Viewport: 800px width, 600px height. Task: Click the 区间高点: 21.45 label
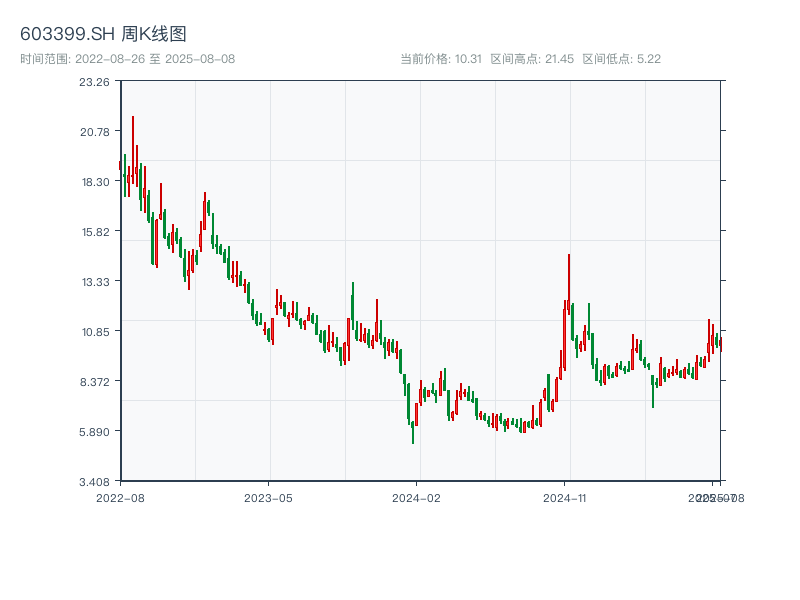(532, 59)
